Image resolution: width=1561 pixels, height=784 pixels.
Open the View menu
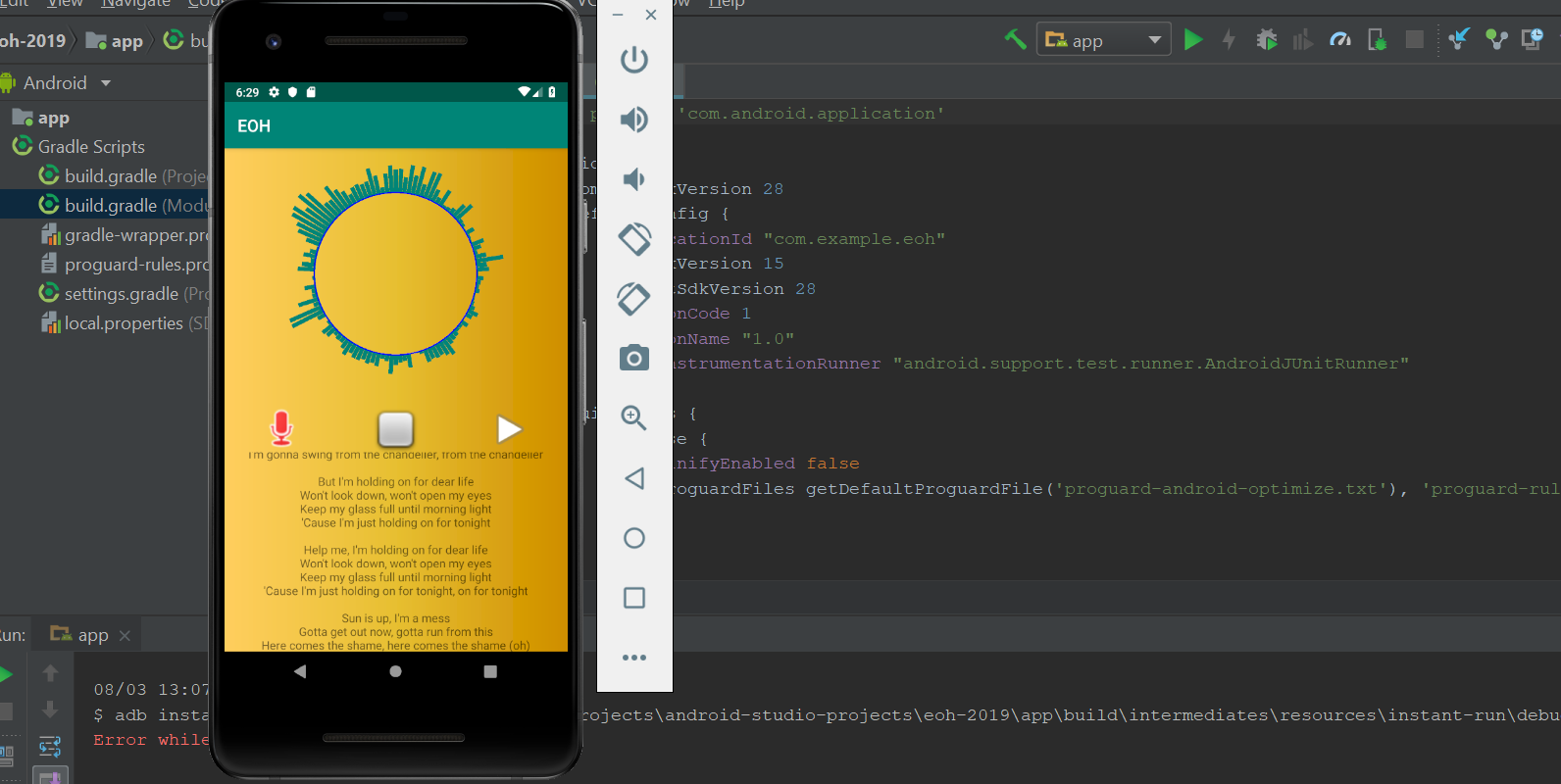65,4
